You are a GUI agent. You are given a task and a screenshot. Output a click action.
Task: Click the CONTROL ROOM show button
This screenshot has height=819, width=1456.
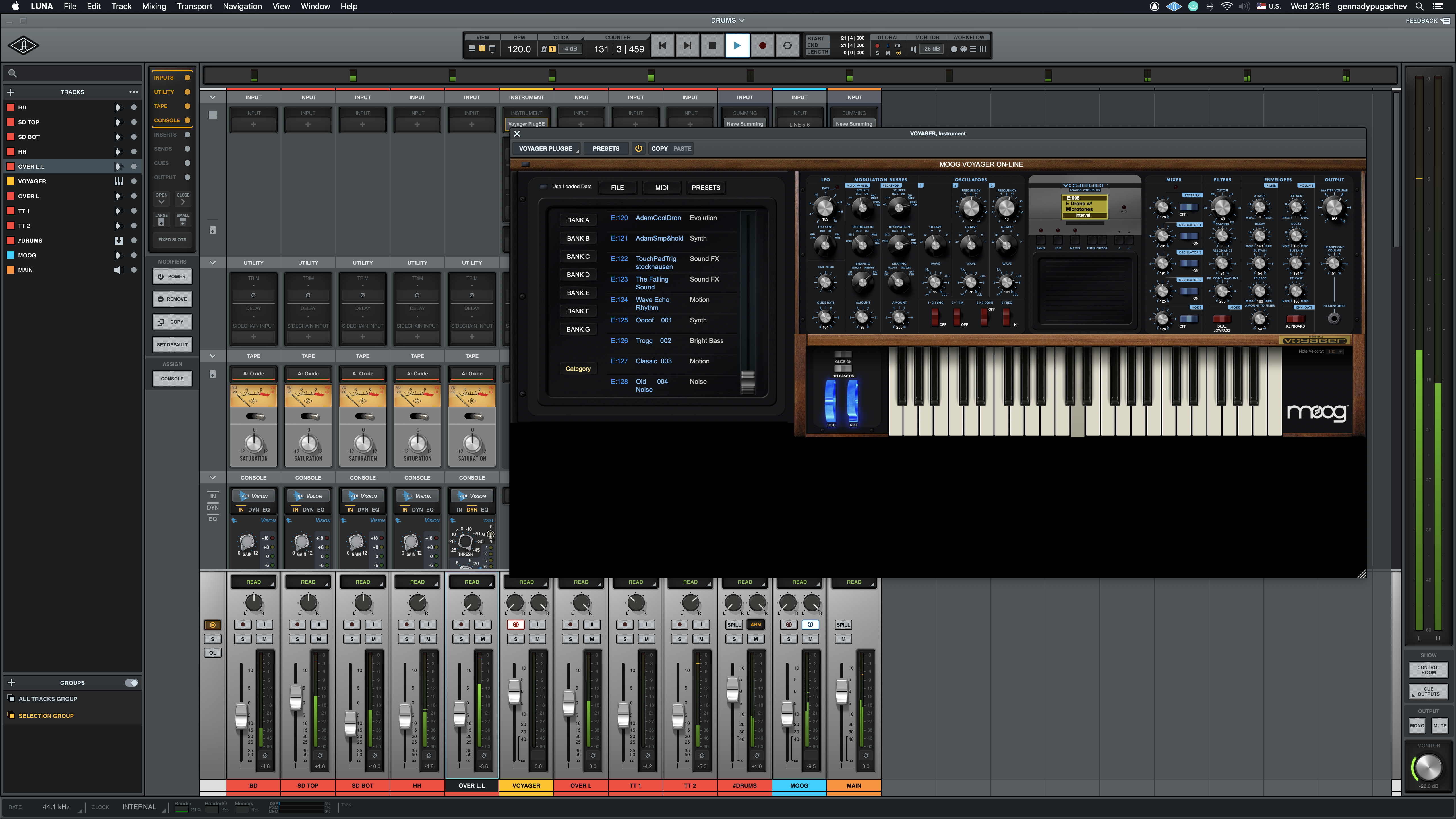[x=1428, y=670]
